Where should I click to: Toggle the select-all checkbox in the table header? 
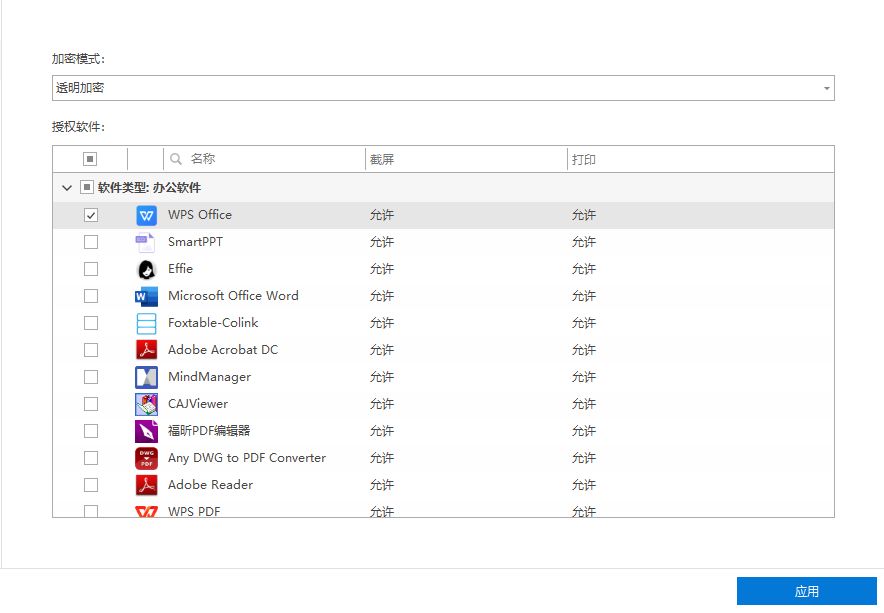click(90, 159)
